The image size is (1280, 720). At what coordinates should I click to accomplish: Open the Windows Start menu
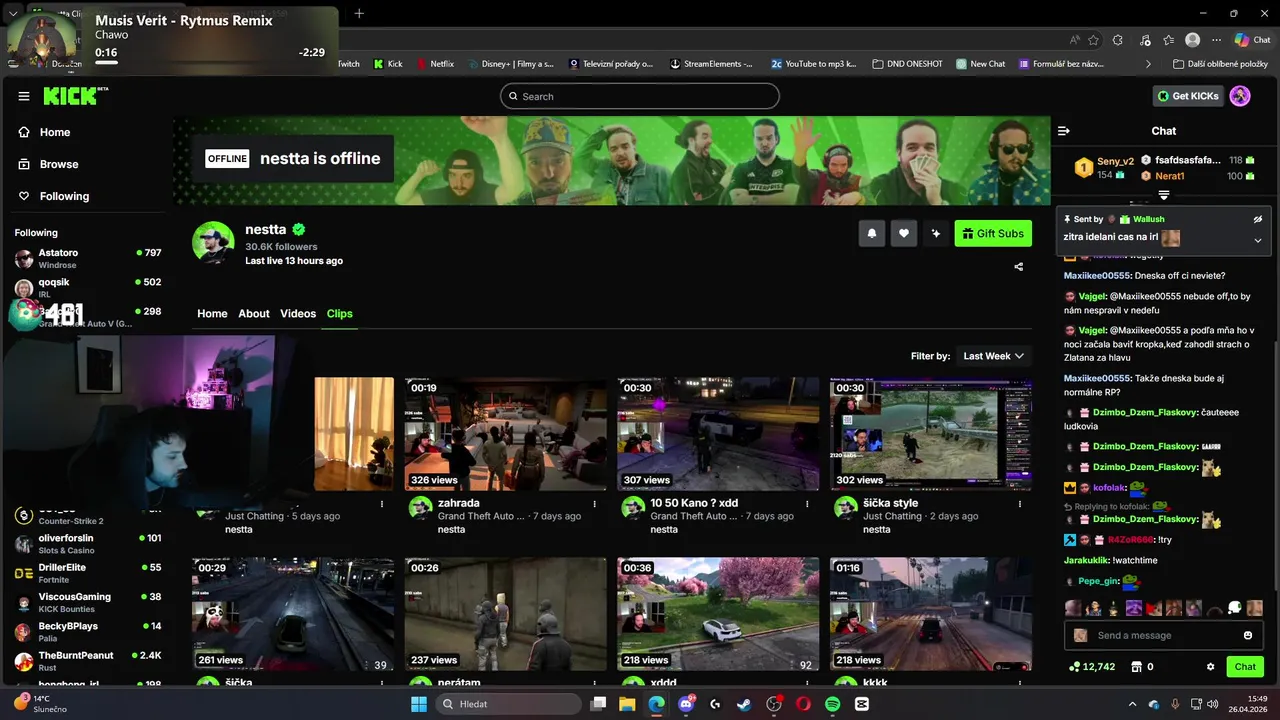pyautogui.click(x=419, y=704)
